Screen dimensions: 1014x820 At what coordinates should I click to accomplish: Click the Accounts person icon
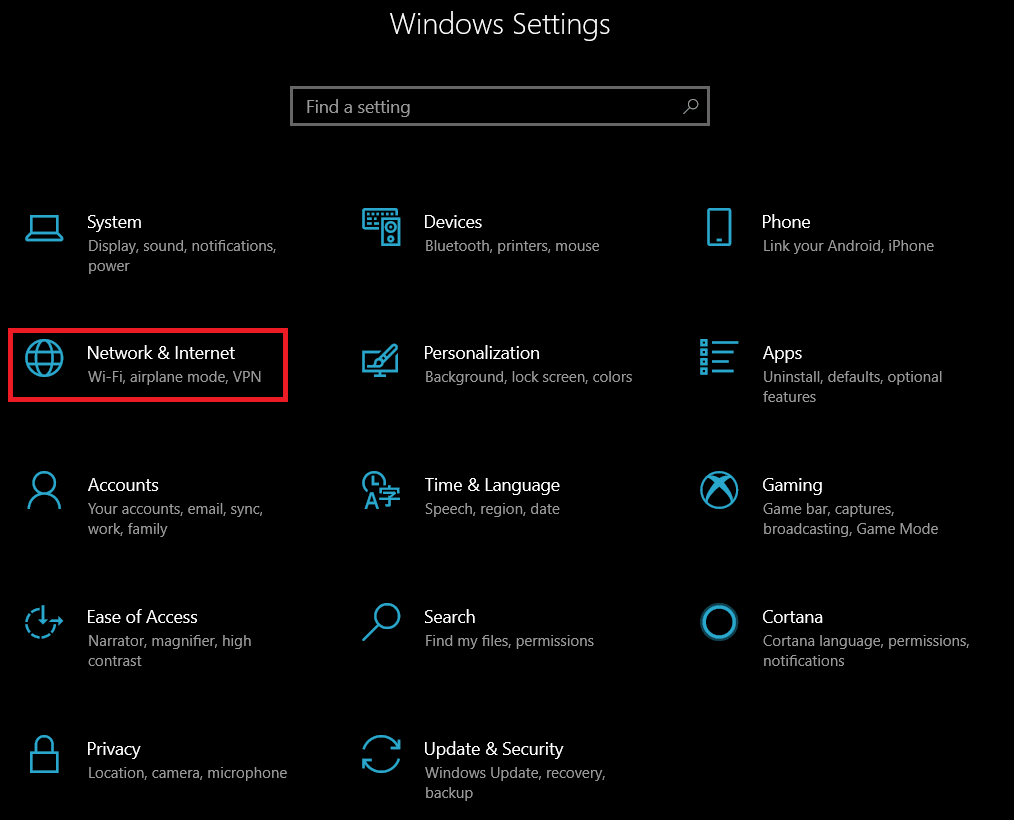click(44, 490)
